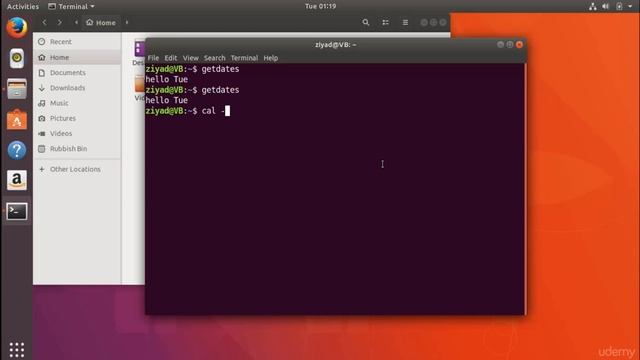
Task: Search in Files window
Action: coord(366,22)
